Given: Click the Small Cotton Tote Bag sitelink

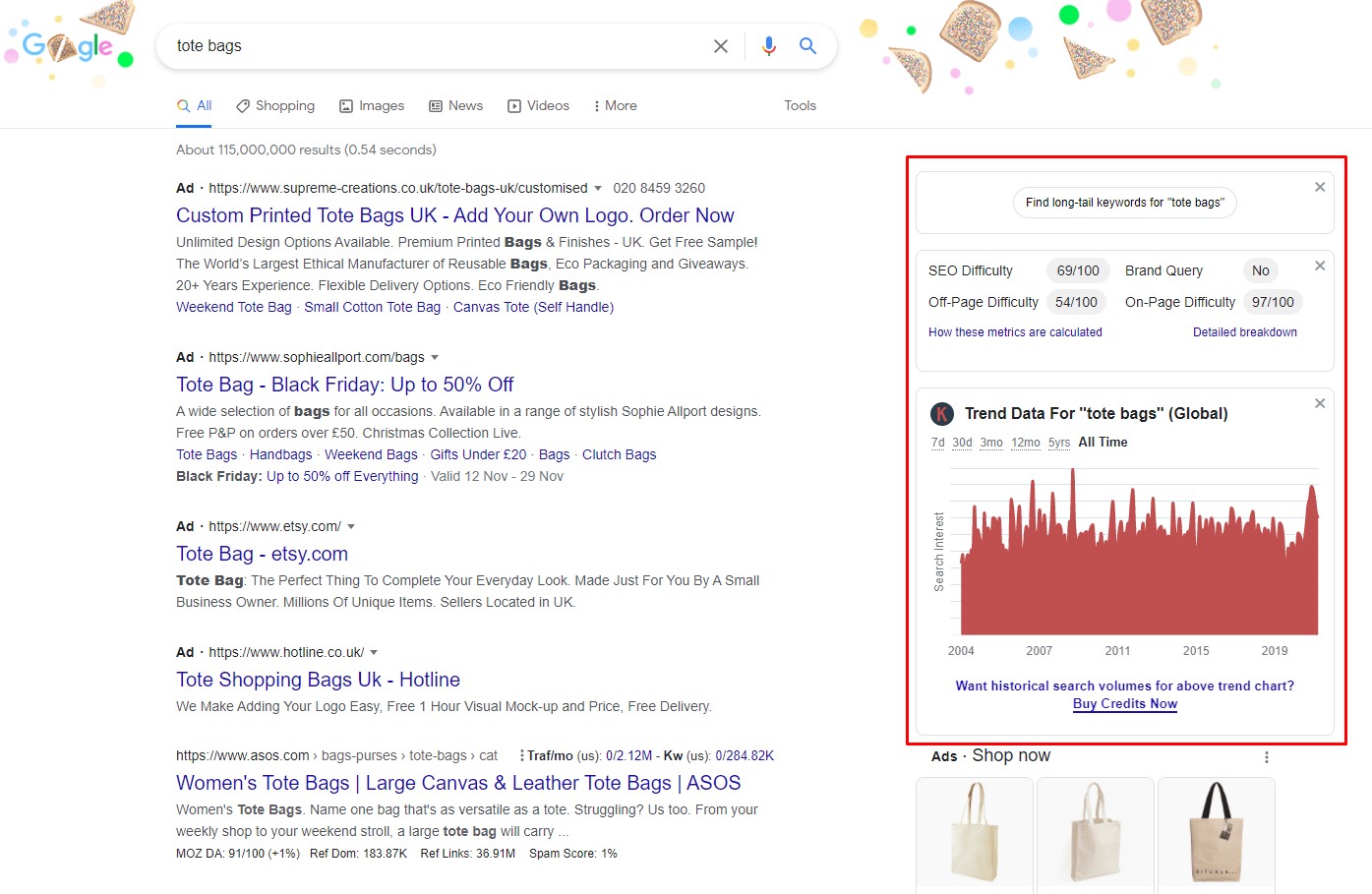Looking at the screenshot, I should 373,307.
